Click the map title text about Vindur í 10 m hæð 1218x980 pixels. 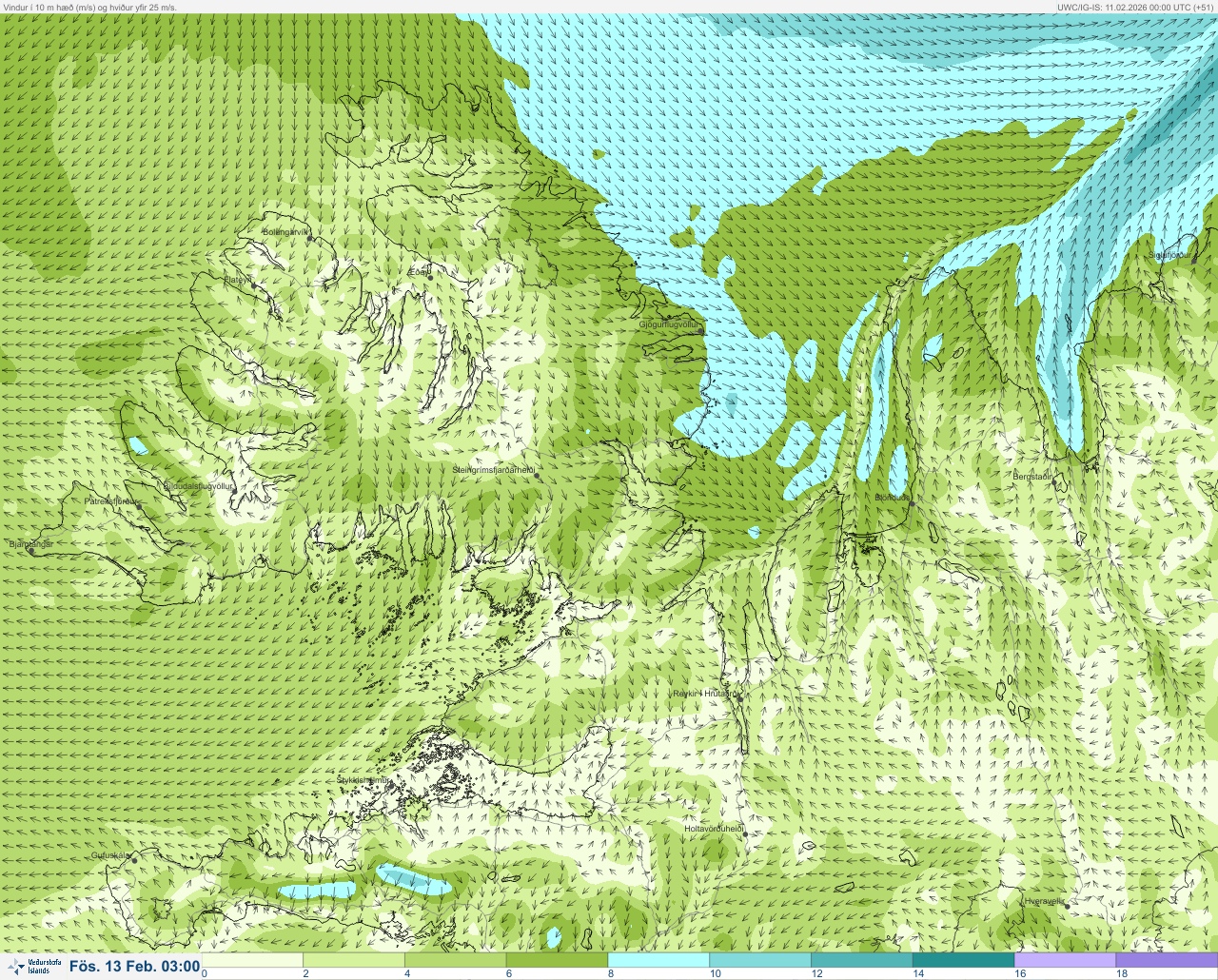pos(89,6)
